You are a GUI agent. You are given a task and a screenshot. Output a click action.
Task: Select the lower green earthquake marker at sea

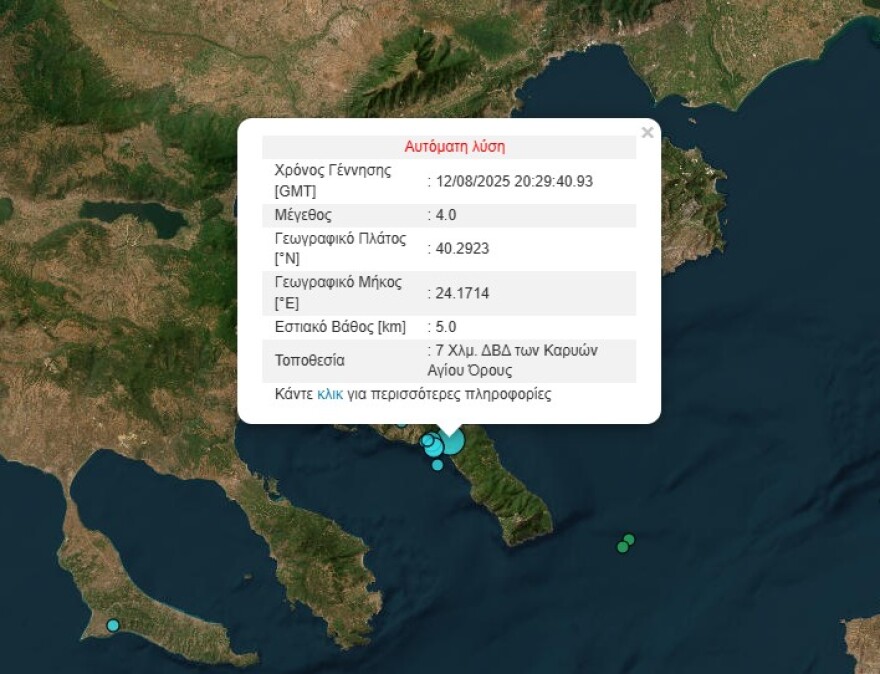pos(622,547)
